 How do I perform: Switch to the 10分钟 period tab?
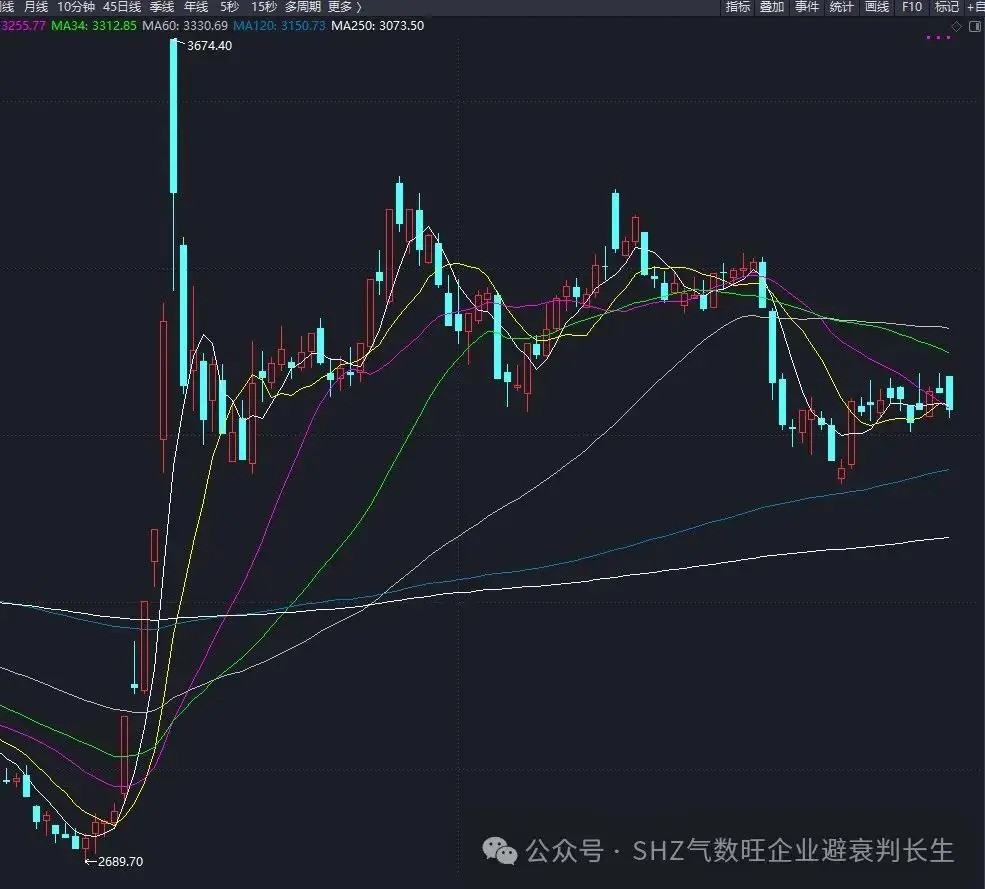click(76, 7)
